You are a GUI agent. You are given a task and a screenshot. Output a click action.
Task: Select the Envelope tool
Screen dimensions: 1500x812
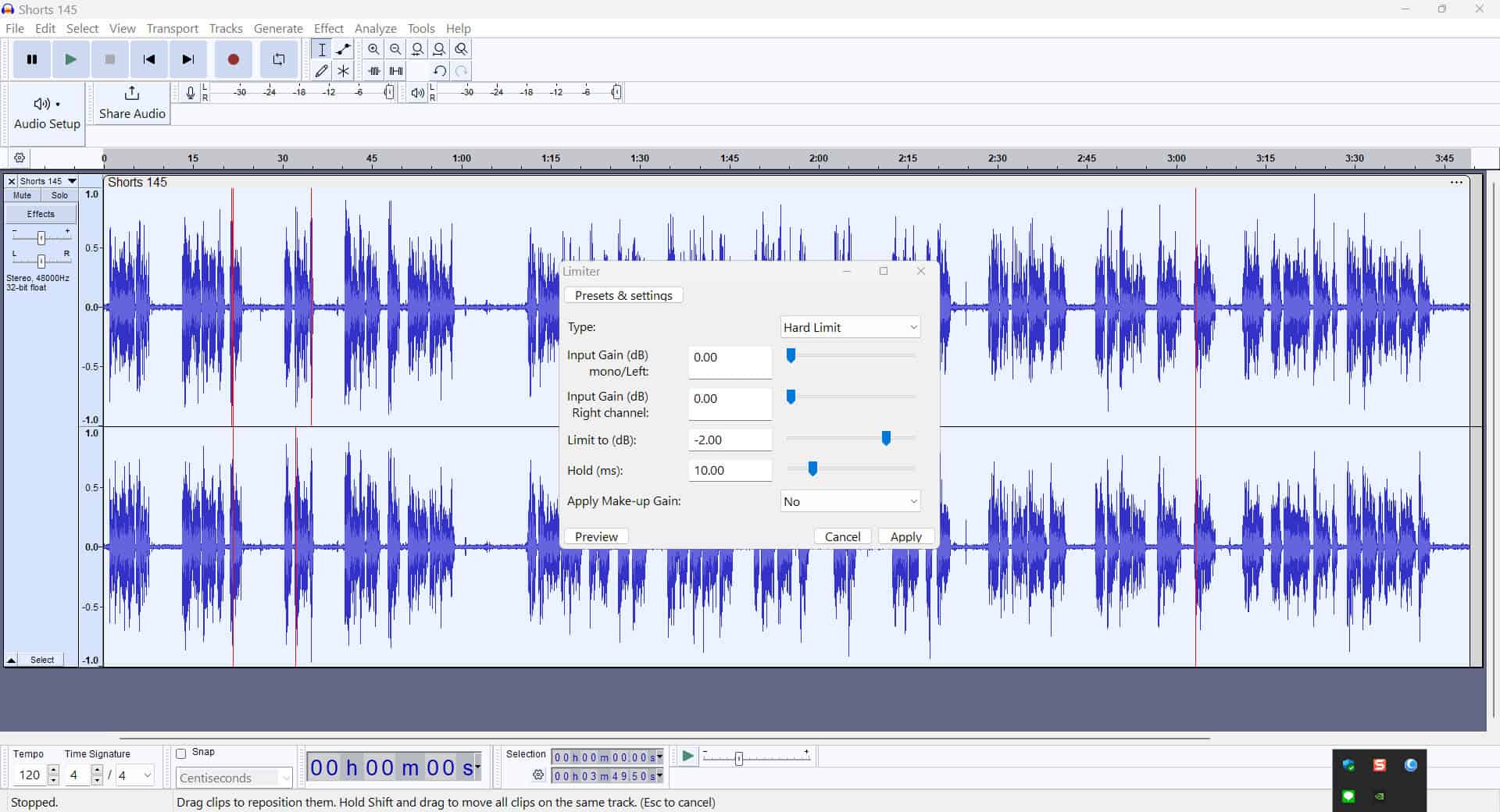coord(343,48)
